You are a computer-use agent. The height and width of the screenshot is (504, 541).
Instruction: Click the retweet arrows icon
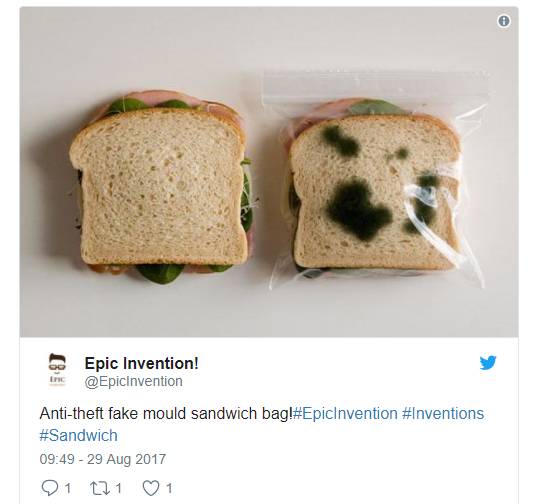(x=100, y=488)
